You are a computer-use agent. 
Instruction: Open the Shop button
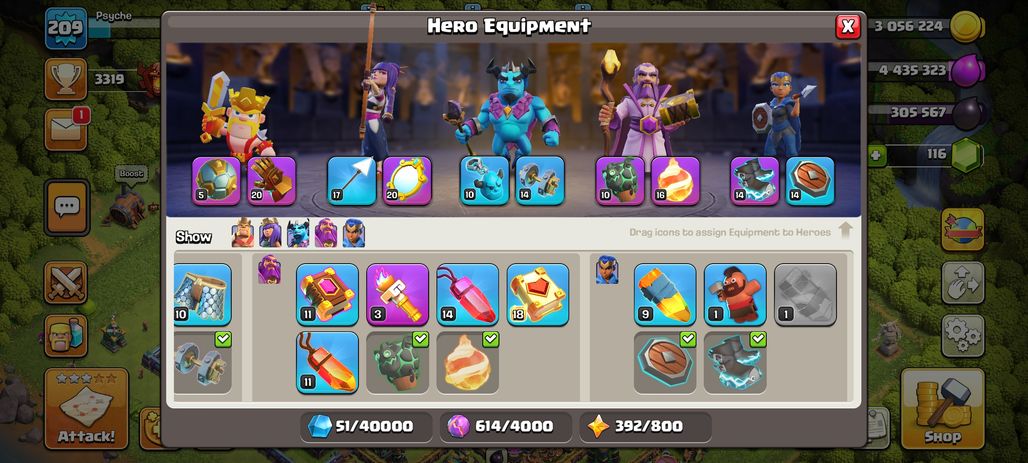[x=943, y=409]
